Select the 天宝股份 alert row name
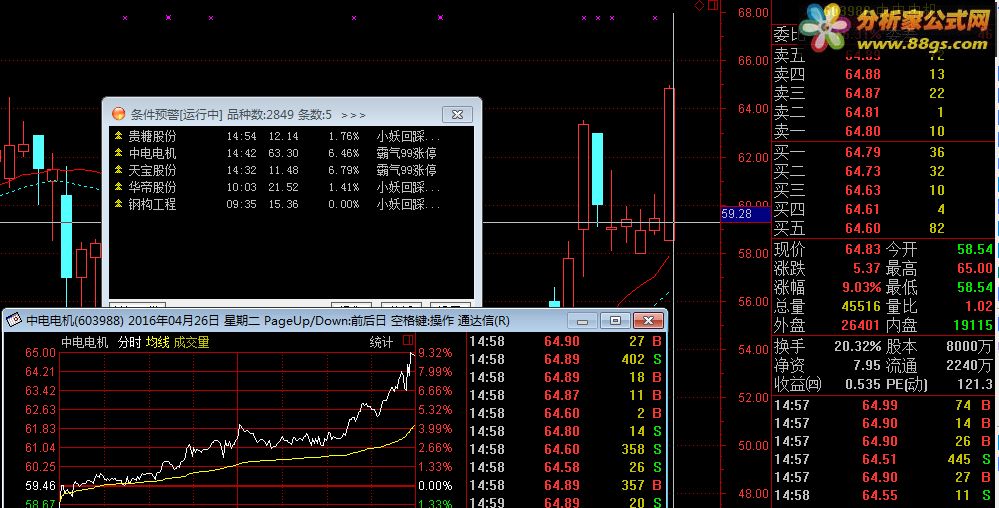 pos(152,170)
